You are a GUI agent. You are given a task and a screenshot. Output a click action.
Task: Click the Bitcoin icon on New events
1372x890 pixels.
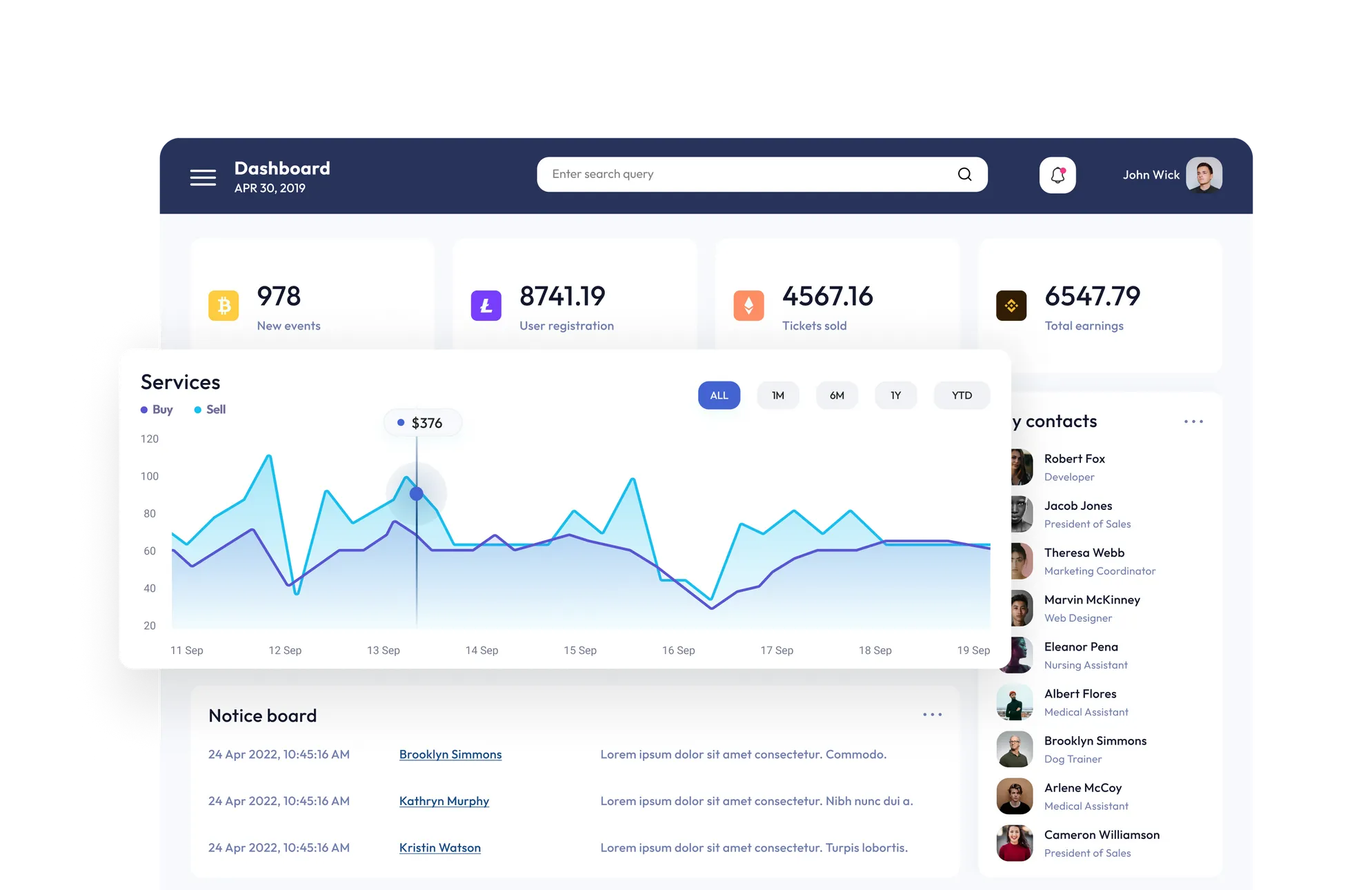[x=223, y=306]
